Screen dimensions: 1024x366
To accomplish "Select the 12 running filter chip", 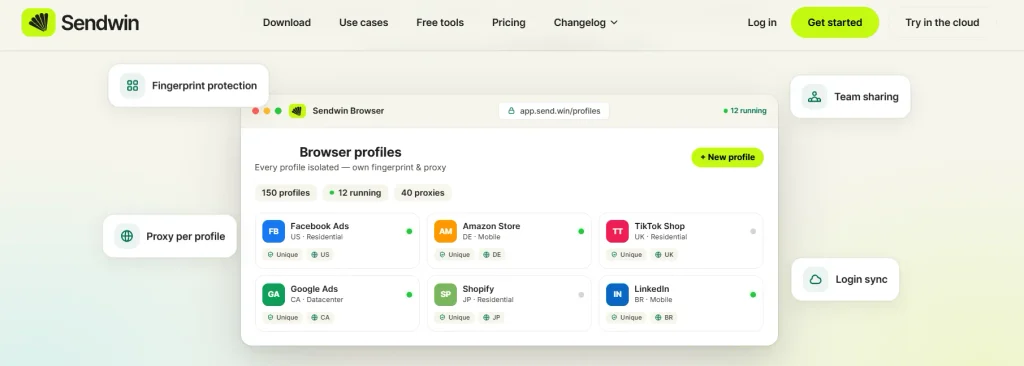I will 355,193.
